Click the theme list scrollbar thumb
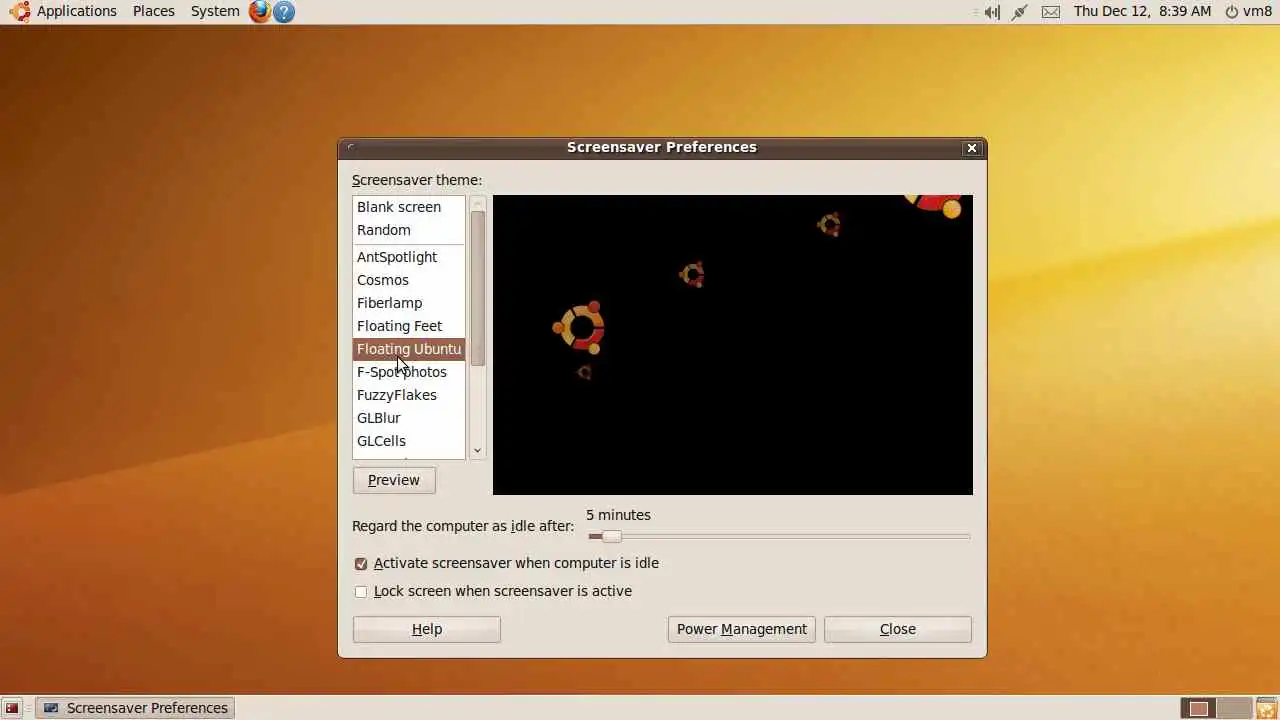The height and width of the screenshot is (720, 1280). (x=477, y=288)
